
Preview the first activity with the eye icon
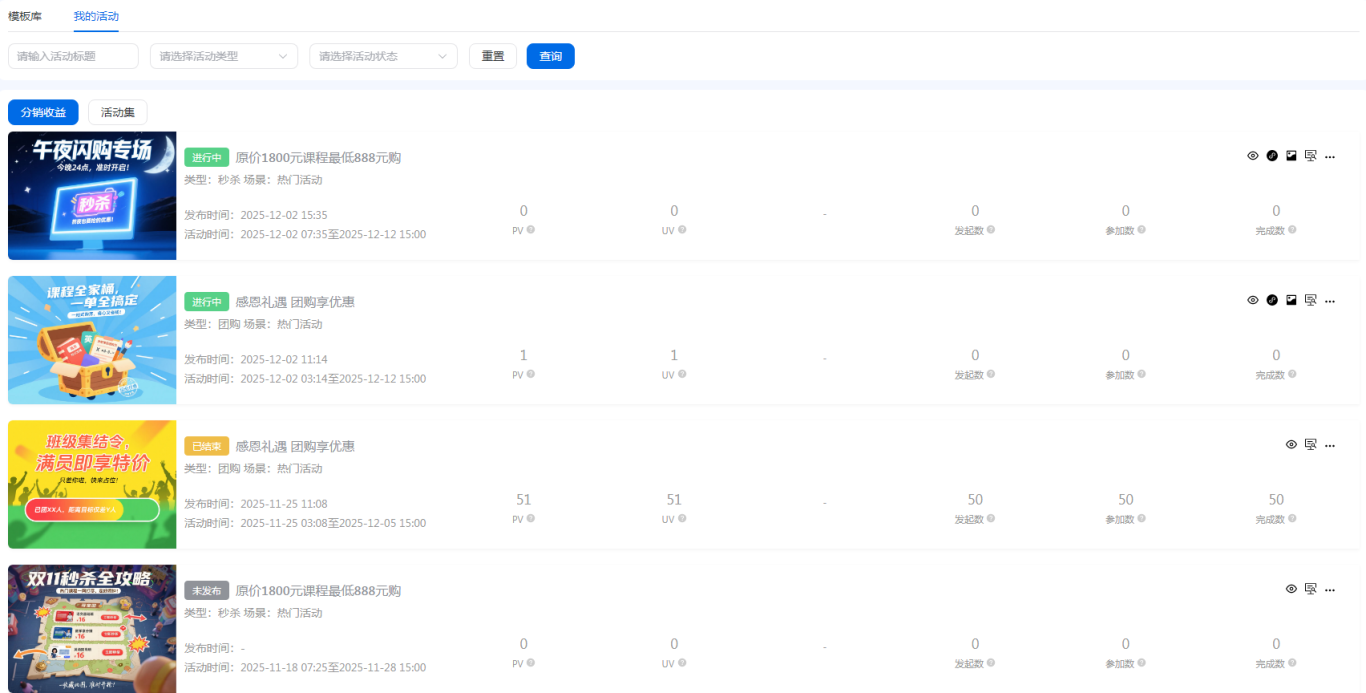(x=1252, y=156)
